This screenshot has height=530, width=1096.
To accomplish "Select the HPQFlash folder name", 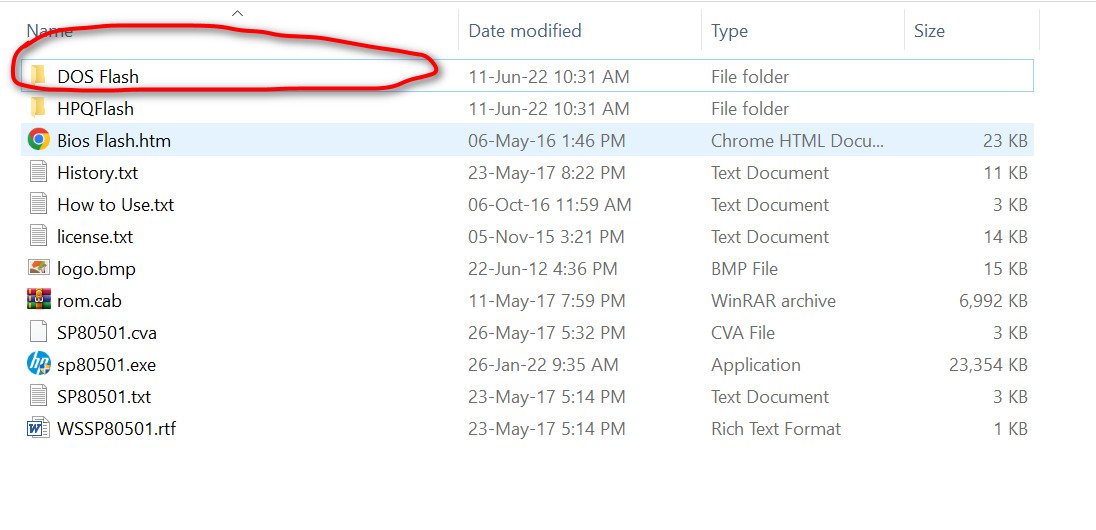I will 95,108.
